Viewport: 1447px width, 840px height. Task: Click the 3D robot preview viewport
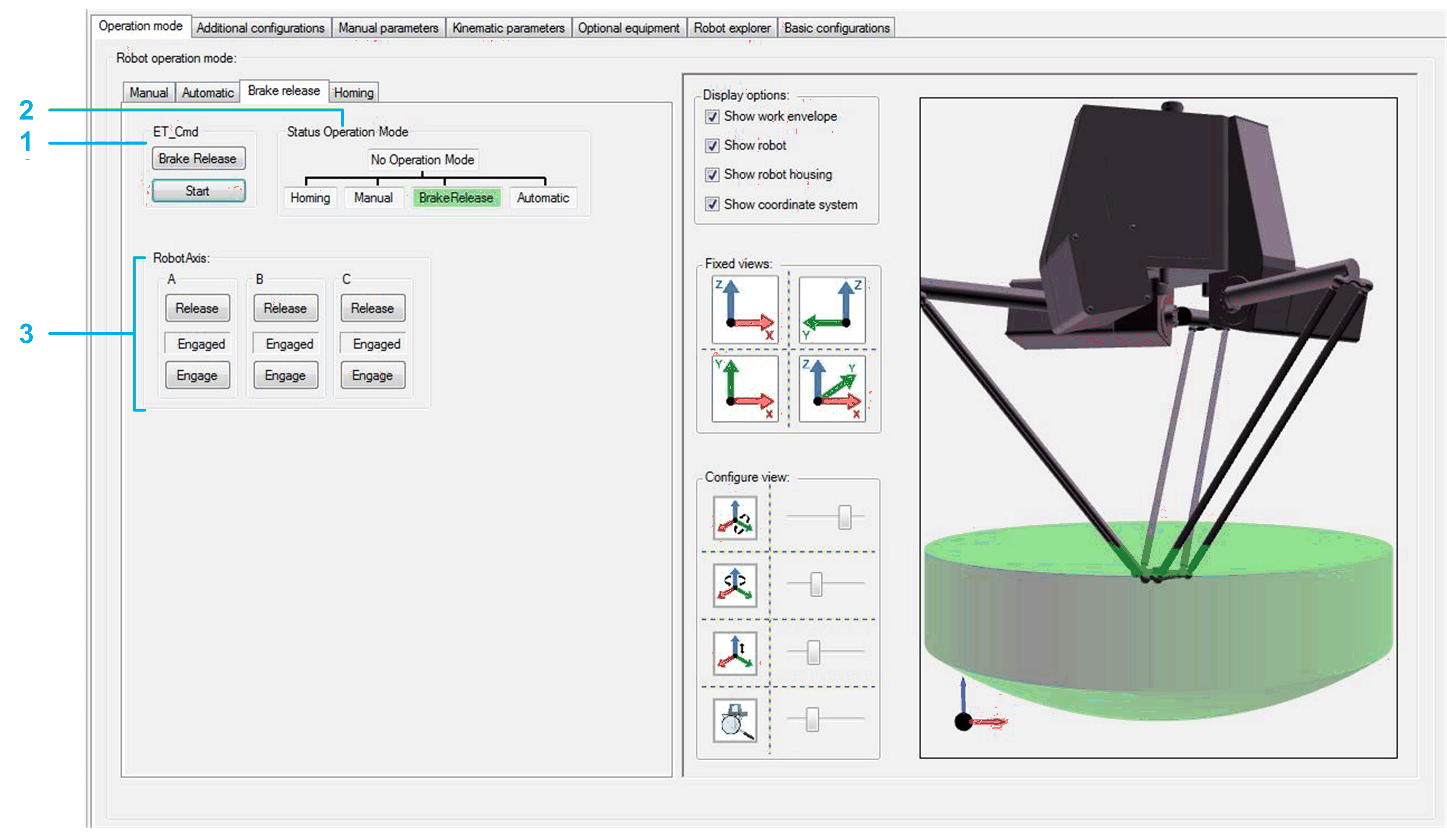pos(1158,428)
